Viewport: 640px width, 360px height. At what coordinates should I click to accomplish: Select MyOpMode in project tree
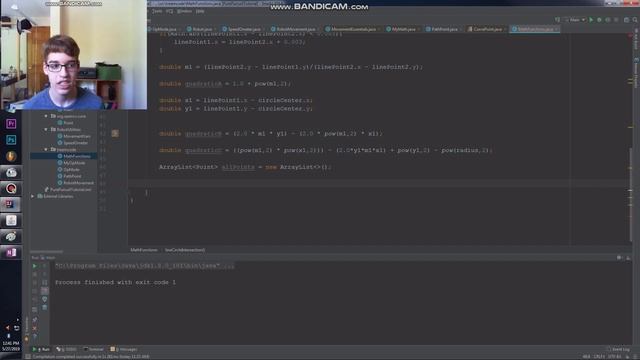pos(71,163)
